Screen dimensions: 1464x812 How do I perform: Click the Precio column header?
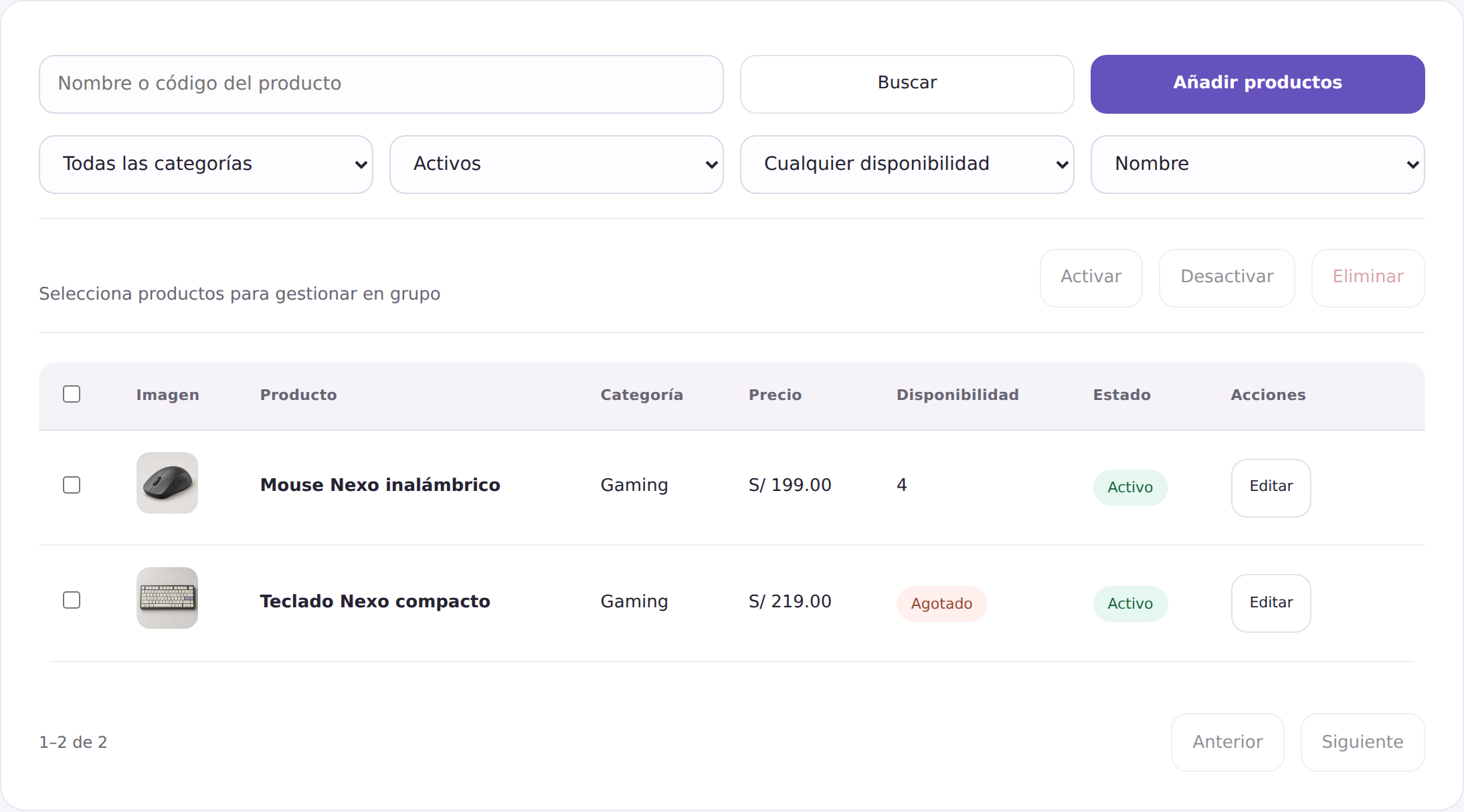775,395
